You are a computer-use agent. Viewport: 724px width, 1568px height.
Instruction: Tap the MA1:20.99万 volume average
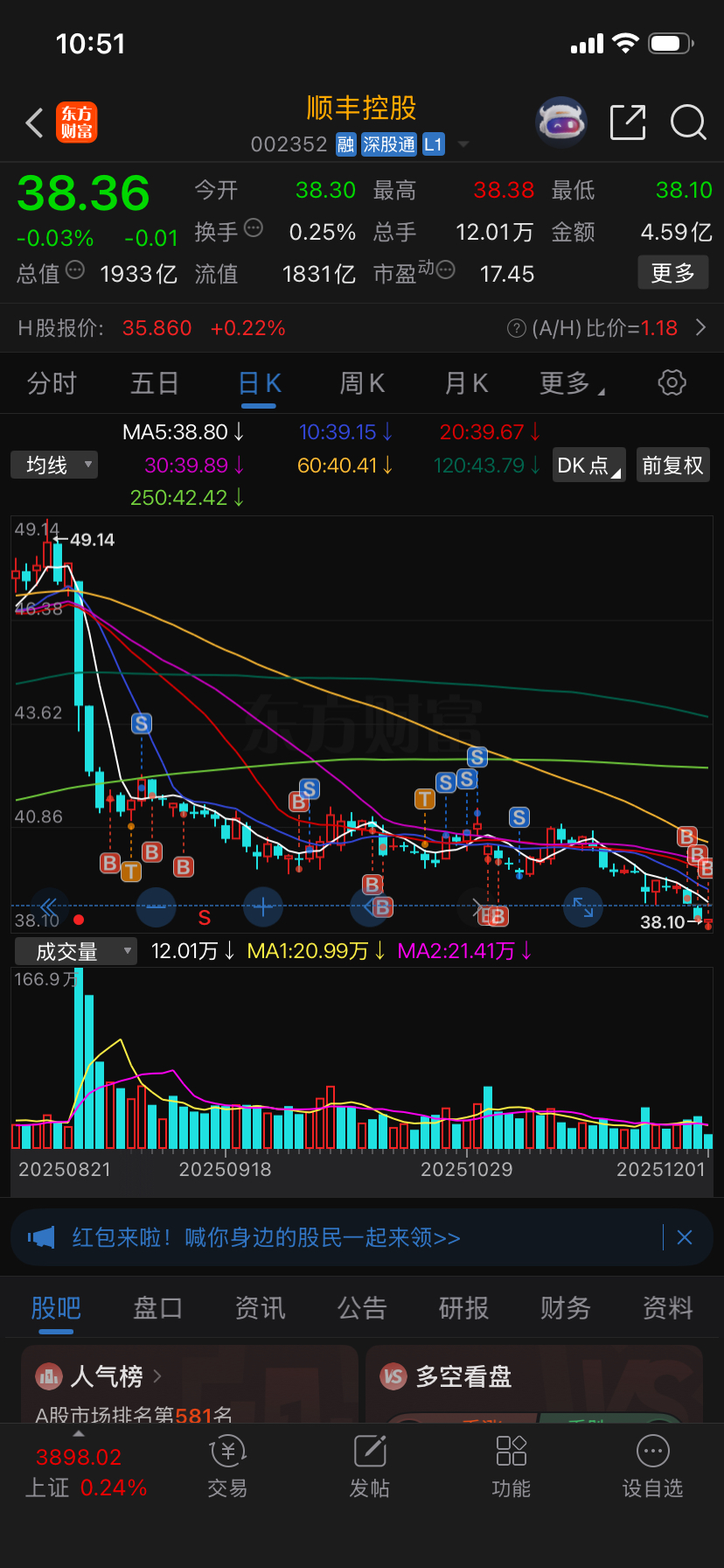[x=316, y=951]
